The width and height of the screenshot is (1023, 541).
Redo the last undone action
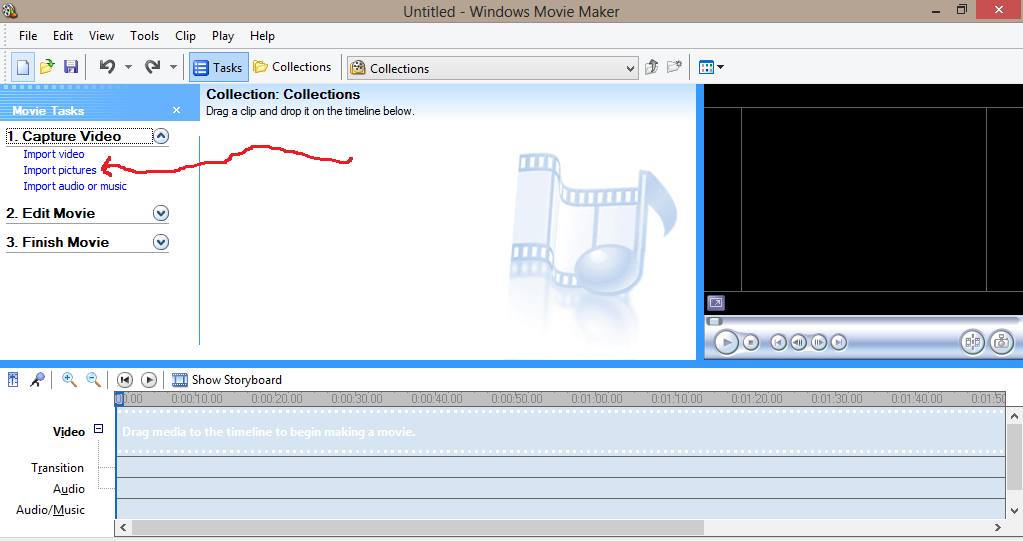pyautogui.click(x=153, y=67)
